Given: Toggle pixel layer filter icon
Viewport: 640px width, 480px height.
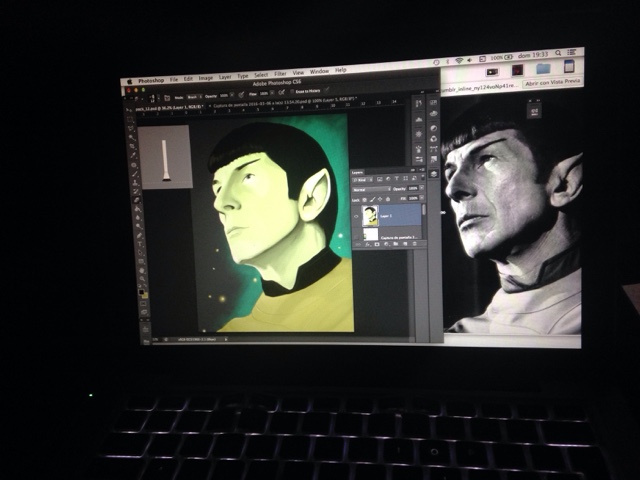Looking at the screenshot, I should [x=380, y=179].
